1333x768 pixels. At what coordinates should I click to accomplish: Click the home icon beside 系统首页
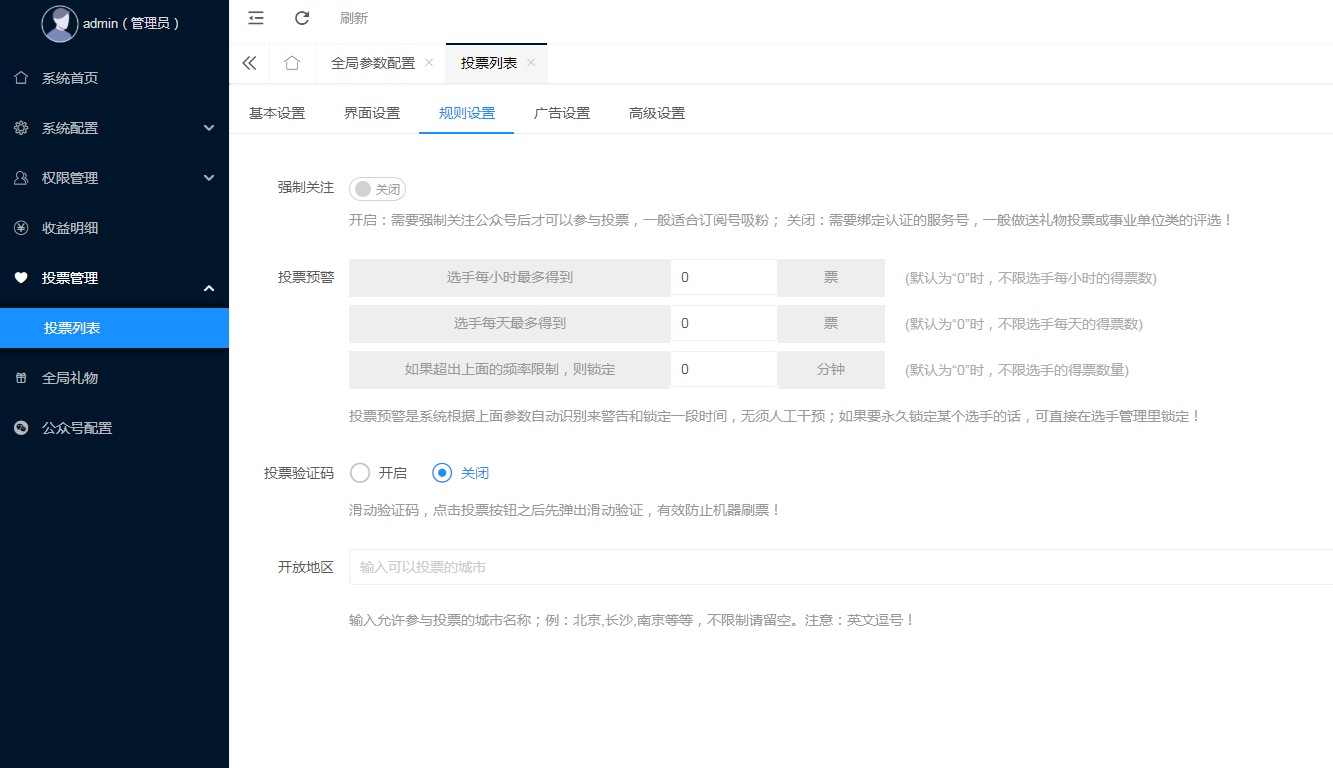[x=21, y=77]
